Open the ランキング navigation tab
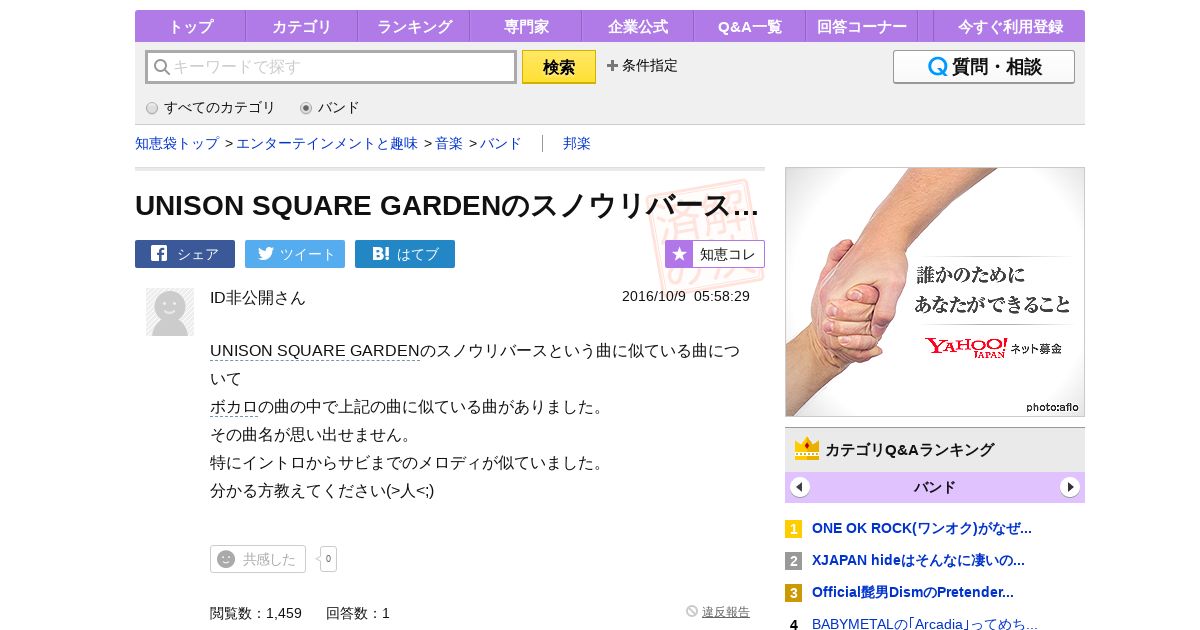 [x=414, y=27]
